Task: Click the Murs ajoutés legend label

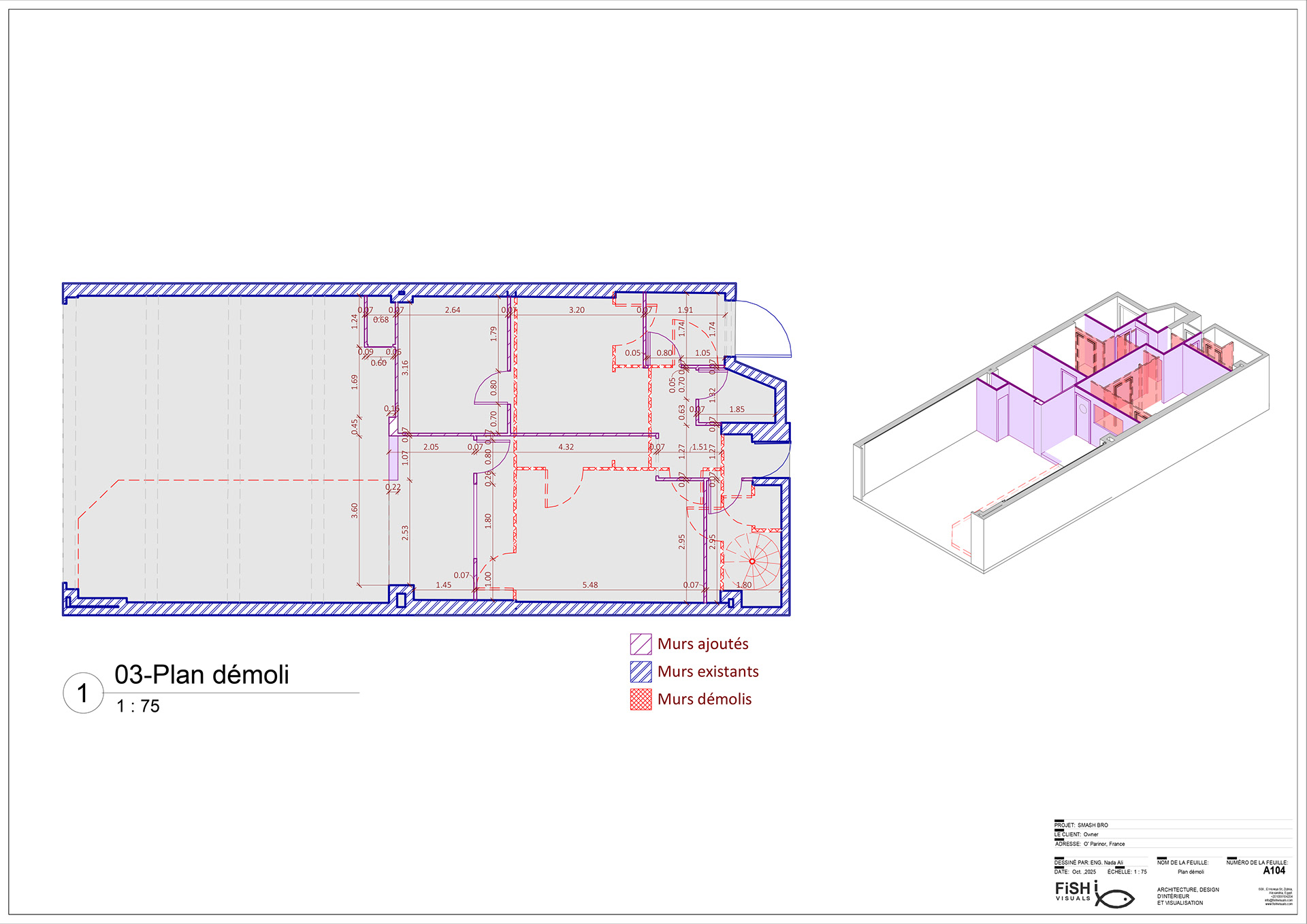Action: 703,644
